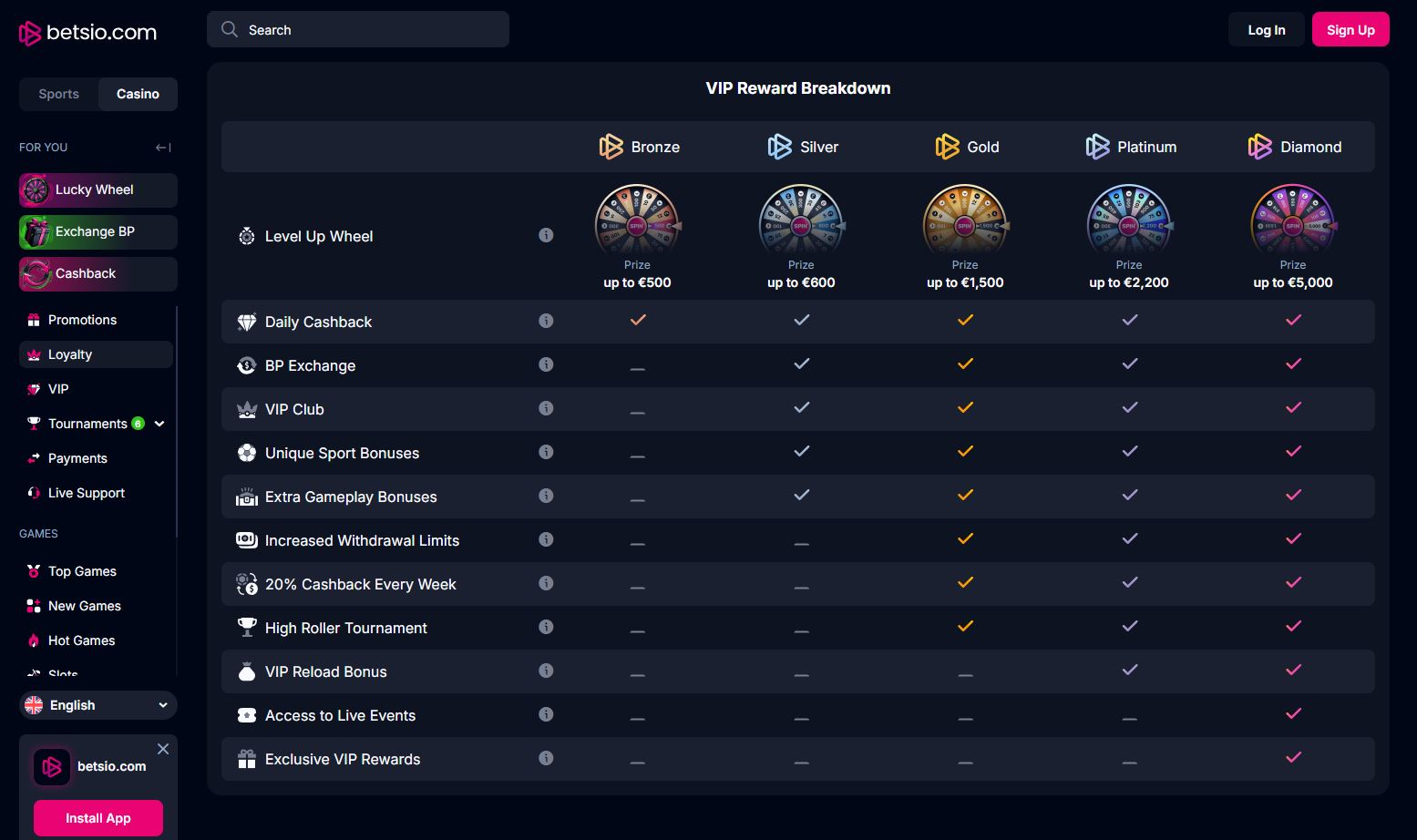Click the Live Support headset icon

click(x=34, y=493)
